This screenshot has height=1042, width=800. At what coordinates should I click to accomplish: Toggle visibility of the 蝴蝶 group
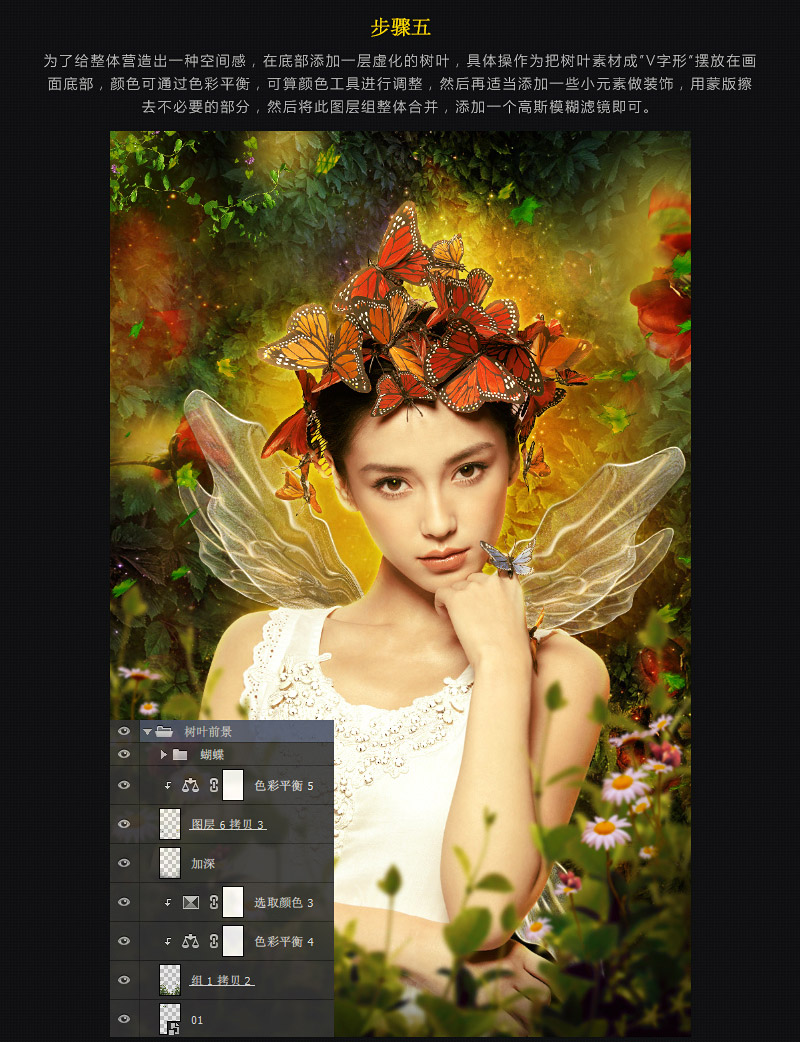point(124,754)
